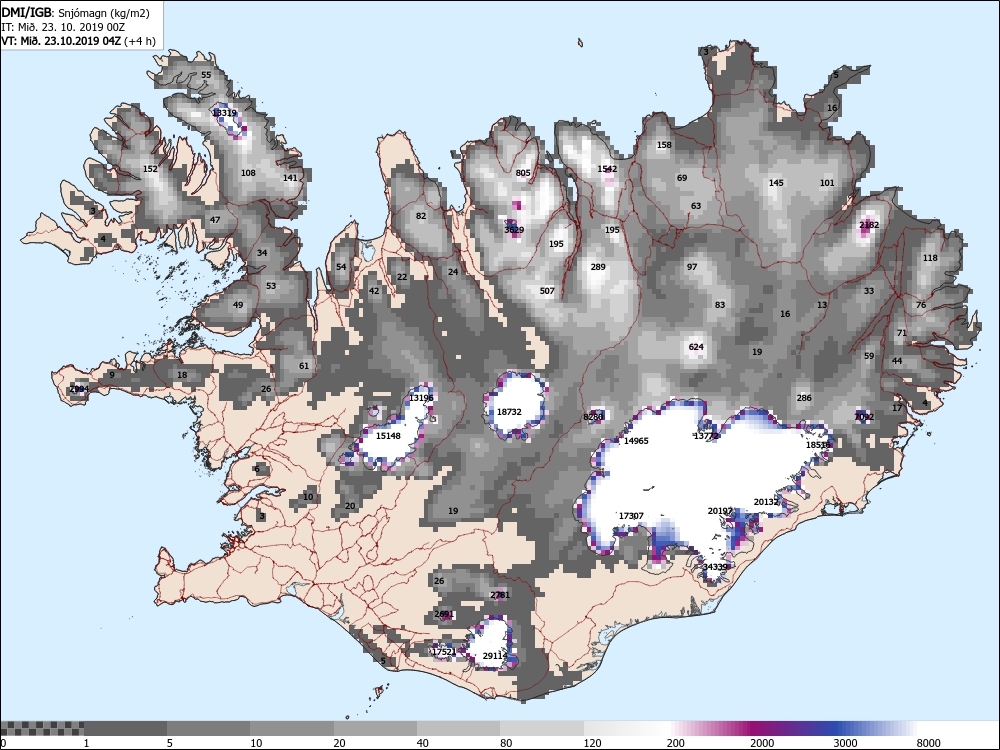Click the map value 55

tap(206, 75)
